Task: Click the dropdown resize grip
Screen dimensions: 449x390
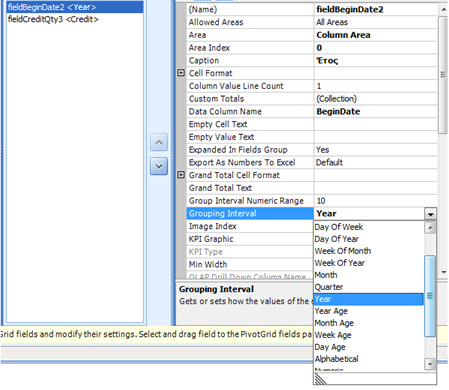Action: click(x=321, y=379)
